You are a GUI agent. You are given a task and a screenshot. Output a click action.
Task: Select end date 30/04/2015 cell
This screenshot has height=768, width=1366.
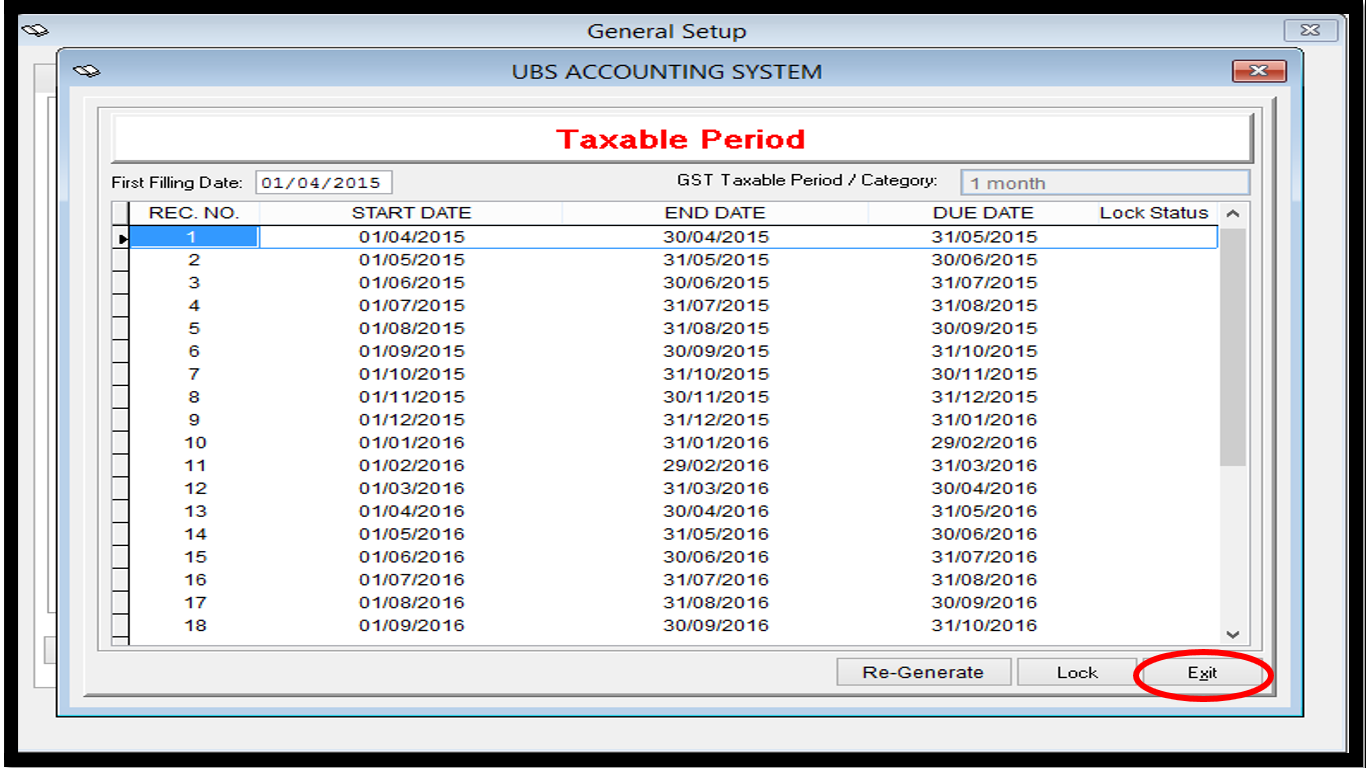tap(716, 237)
